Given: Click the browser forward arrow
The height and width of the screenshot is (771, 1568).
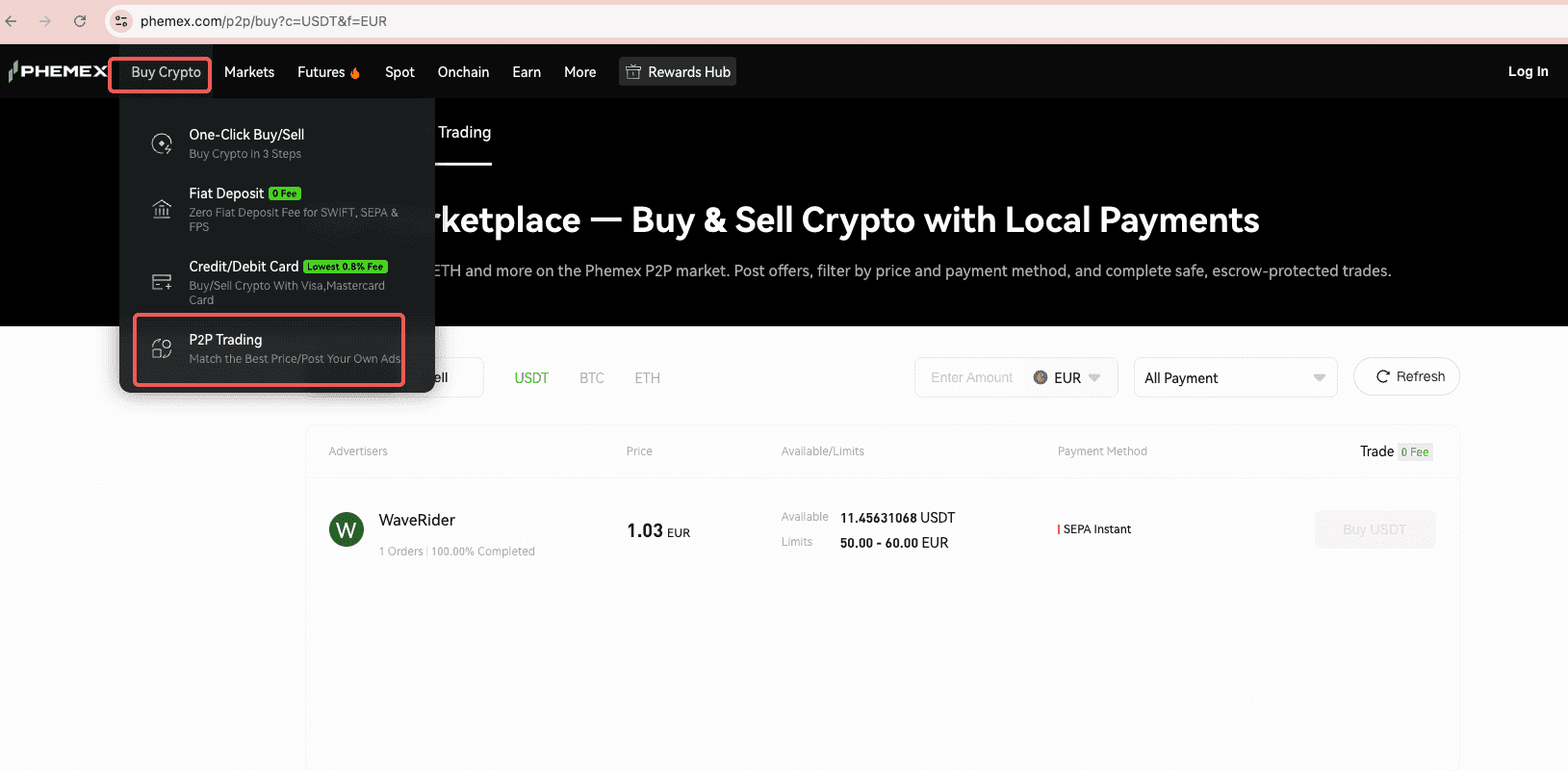Looking at the screenshot, I should click(45, 21).
